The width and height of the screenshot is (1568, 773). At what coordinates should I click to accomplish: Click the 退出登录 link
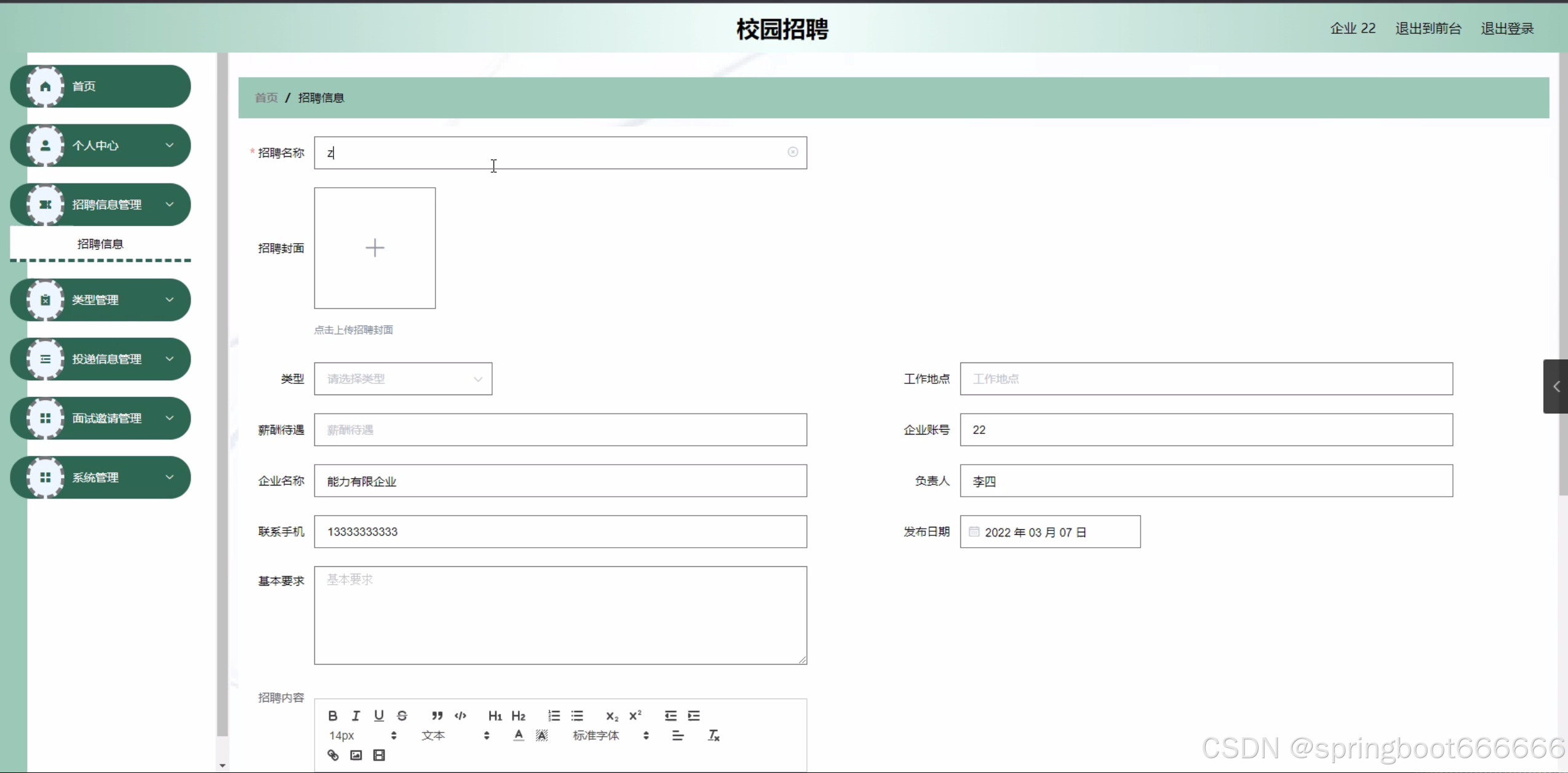(x=1506, y=28)
